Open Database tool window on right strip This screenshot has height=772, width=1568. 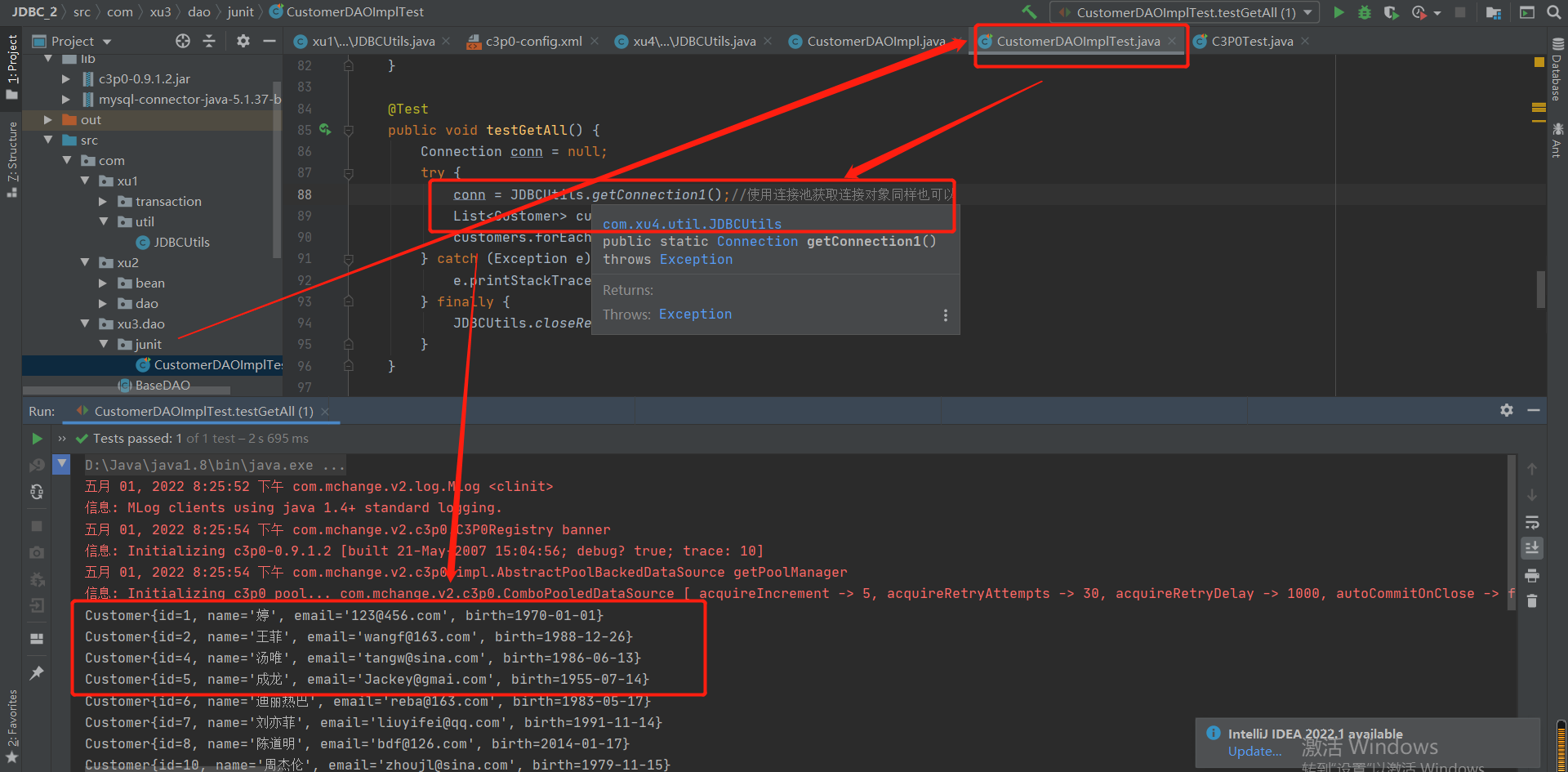[x=1557, y=70]
